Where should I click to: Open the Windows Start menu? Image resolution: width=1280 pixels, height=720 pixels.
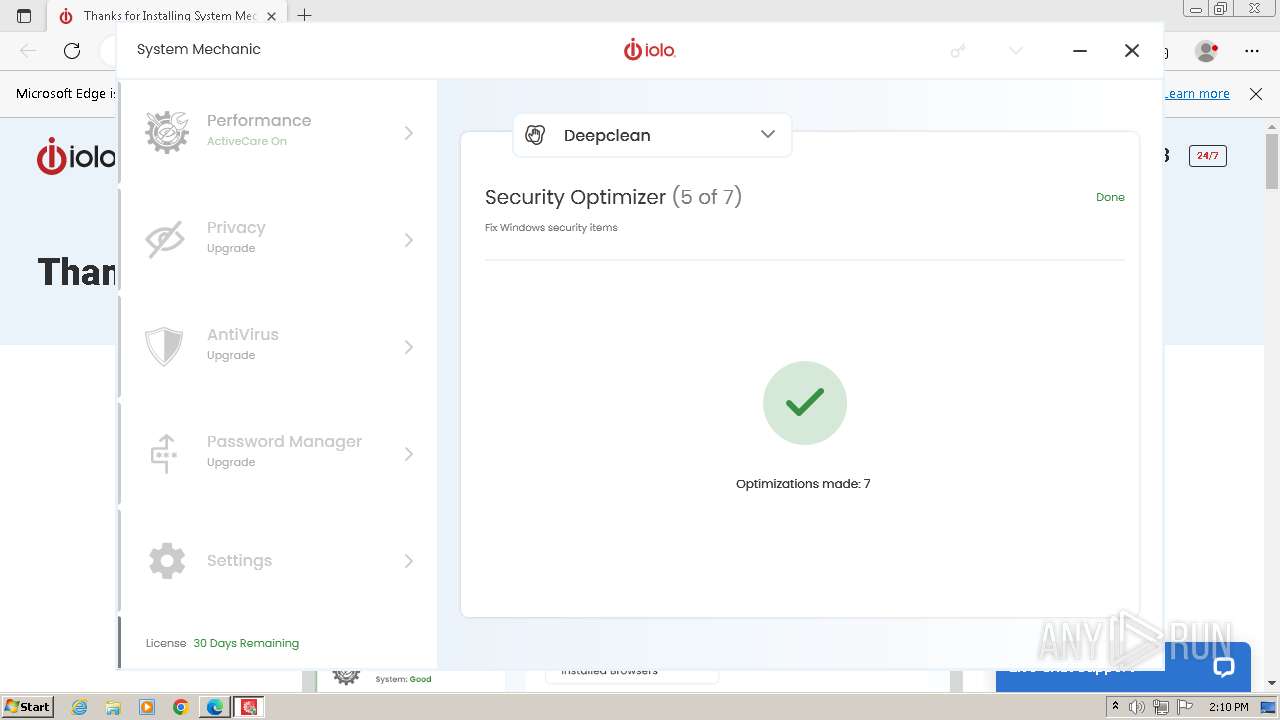tap(27, 706)
